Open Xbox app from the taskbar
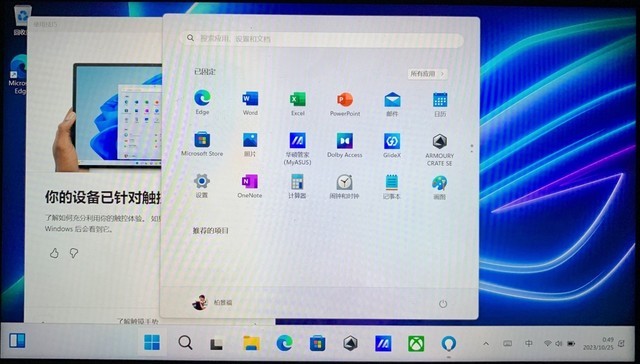 pyautogui.click(x=416, y=344)
